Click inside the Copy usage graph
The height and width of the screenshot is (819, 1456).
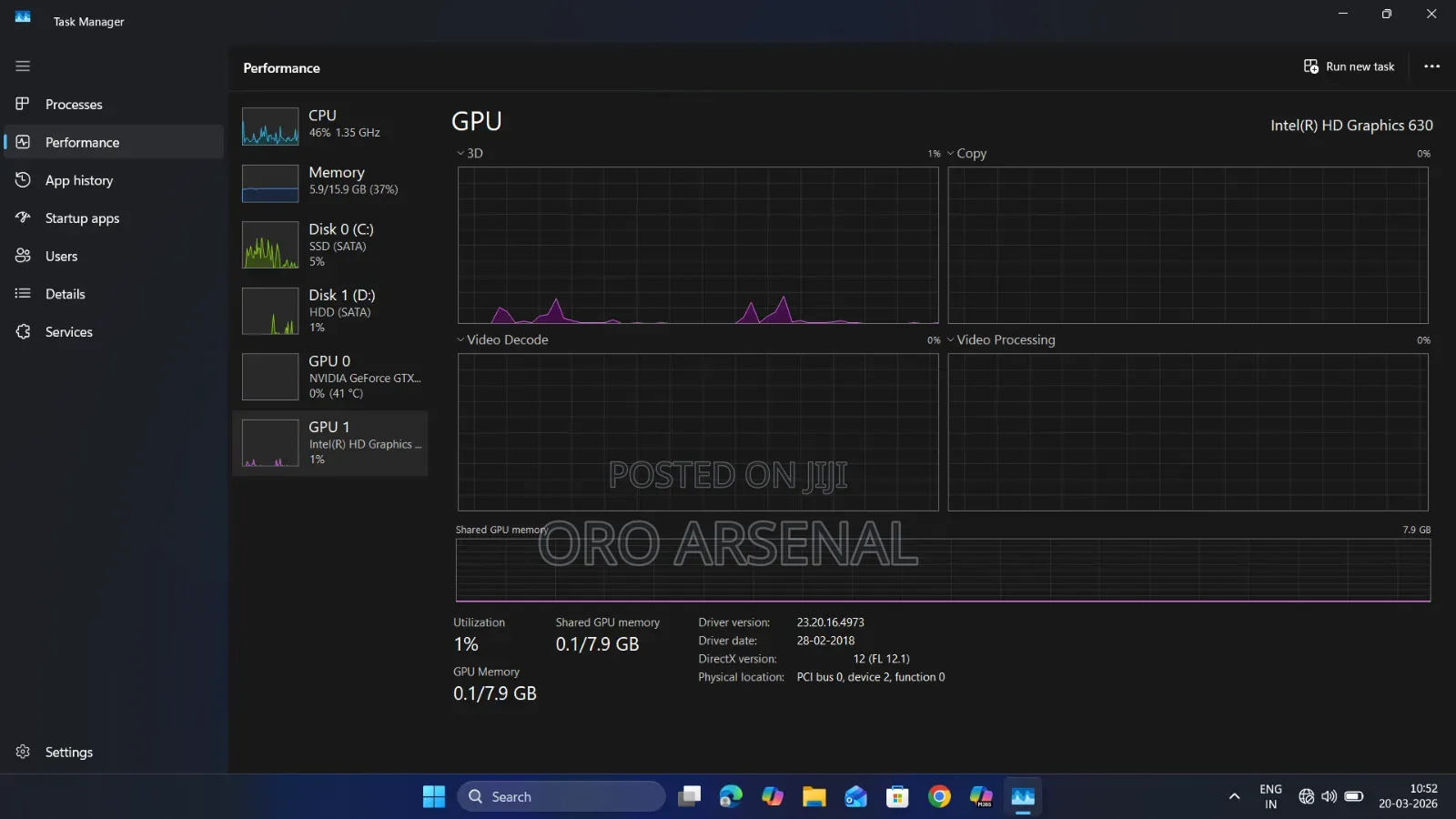tap(1188, 245)
